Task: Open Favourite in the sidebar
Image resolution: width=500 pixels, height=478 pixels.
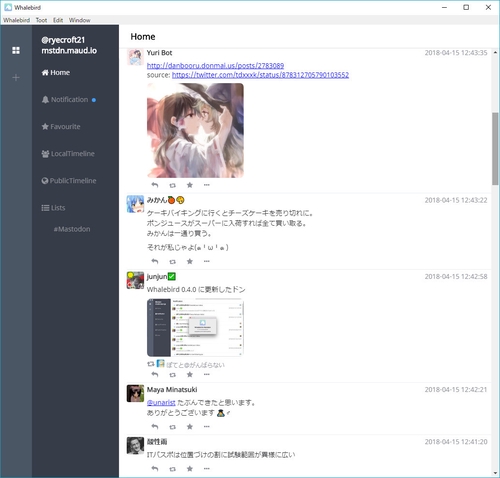Action: pos(61,126)
